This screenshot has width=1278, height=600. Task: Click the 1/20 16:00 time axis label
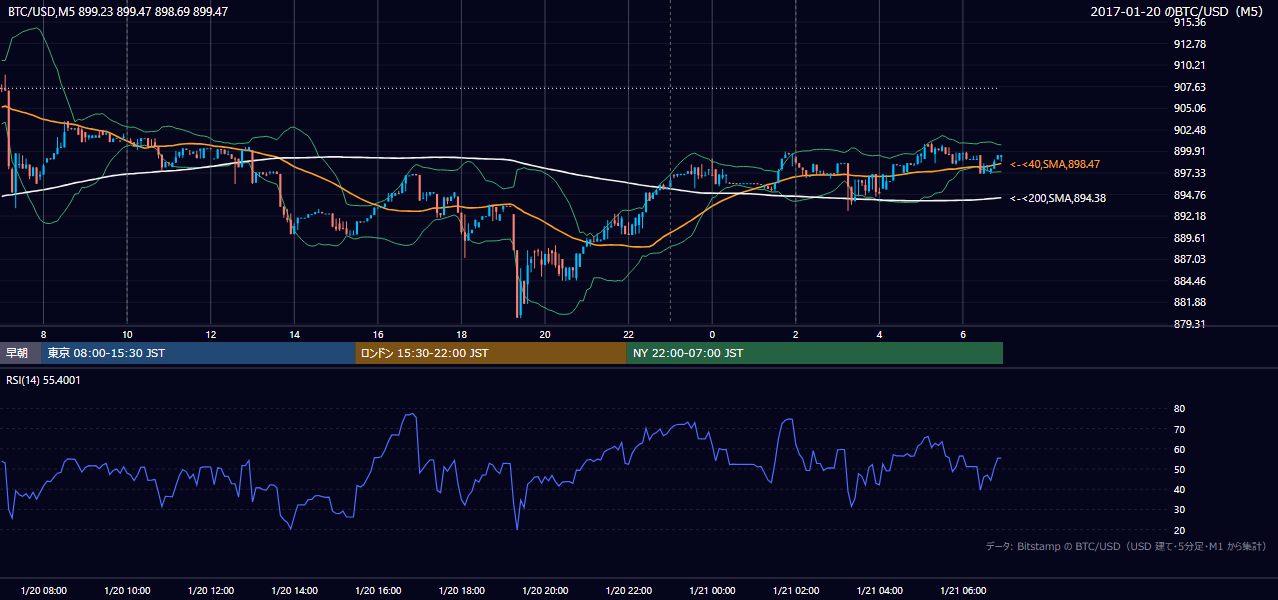377,591
